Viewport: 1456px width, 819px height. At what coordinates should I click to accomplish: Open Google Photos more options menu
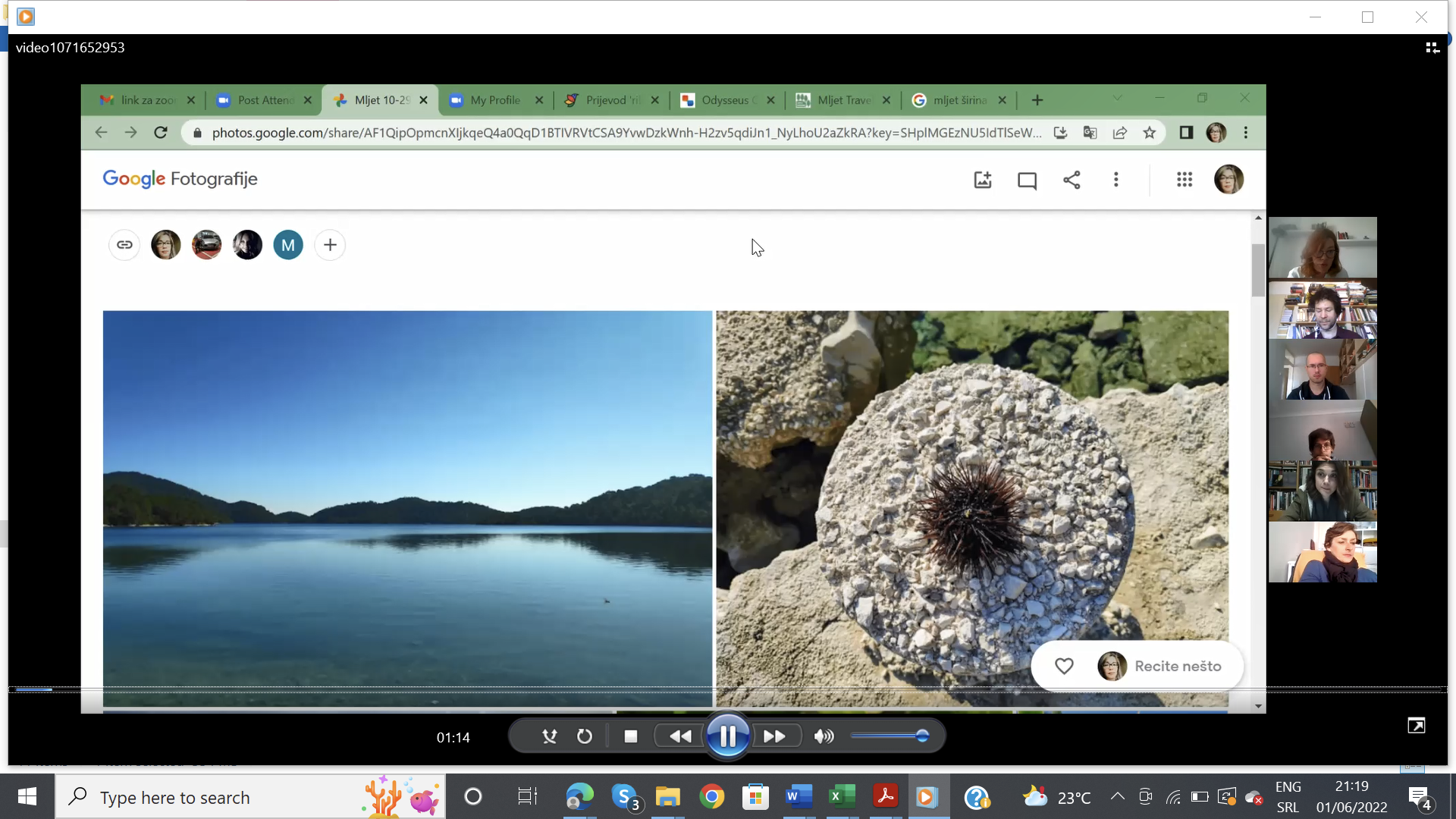(1116, 180)
